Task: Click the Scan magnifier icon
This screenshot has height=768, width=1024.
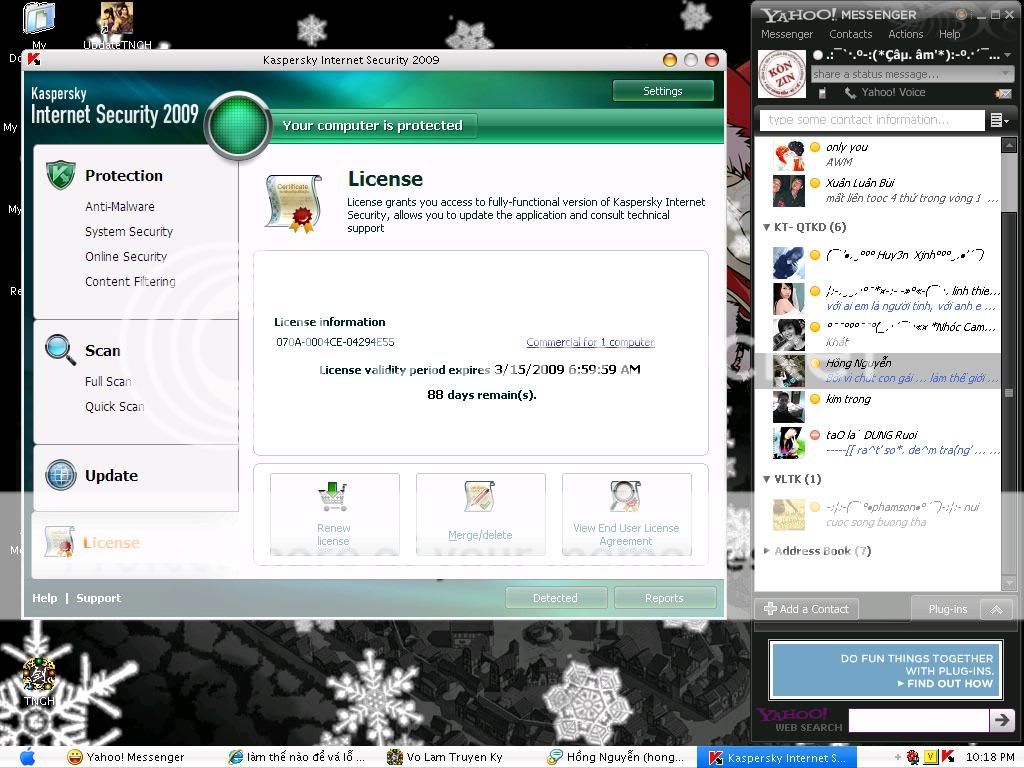Action: 60,349
